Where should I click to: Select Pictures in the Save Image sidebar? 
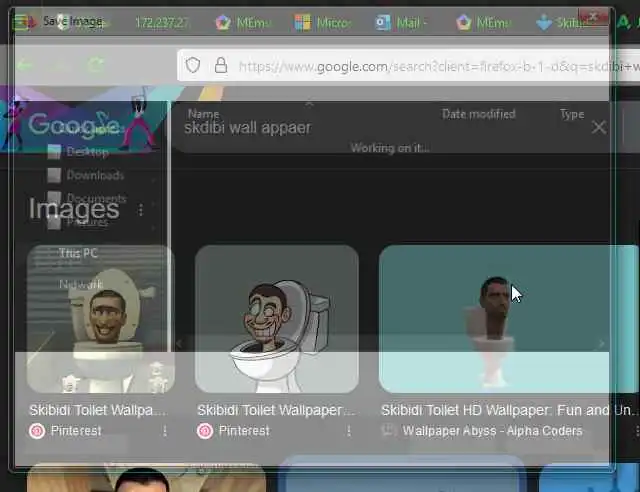click(87, 222)
